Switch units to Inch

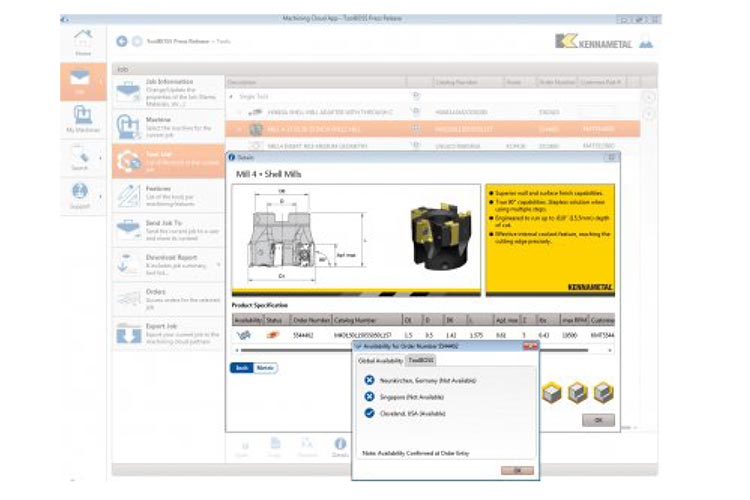[x=242, y=368]
